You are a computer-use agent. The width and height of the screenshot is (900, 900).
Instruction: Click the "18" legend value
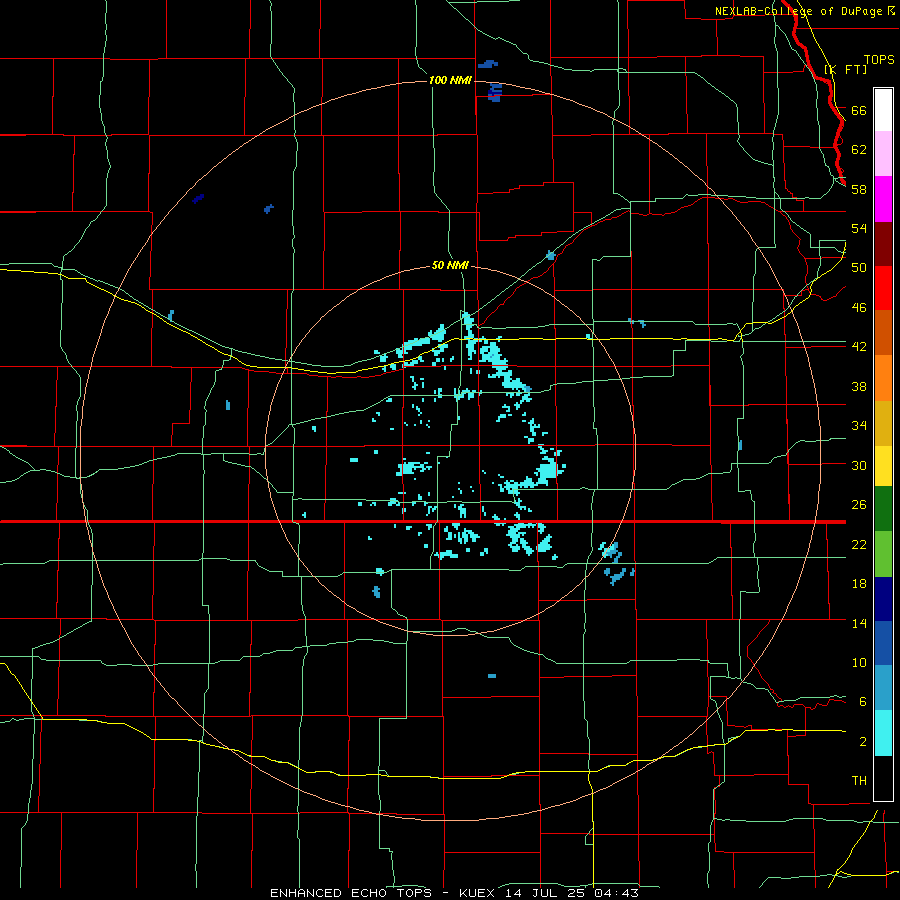pyautogui.click(x=859, y=584)
